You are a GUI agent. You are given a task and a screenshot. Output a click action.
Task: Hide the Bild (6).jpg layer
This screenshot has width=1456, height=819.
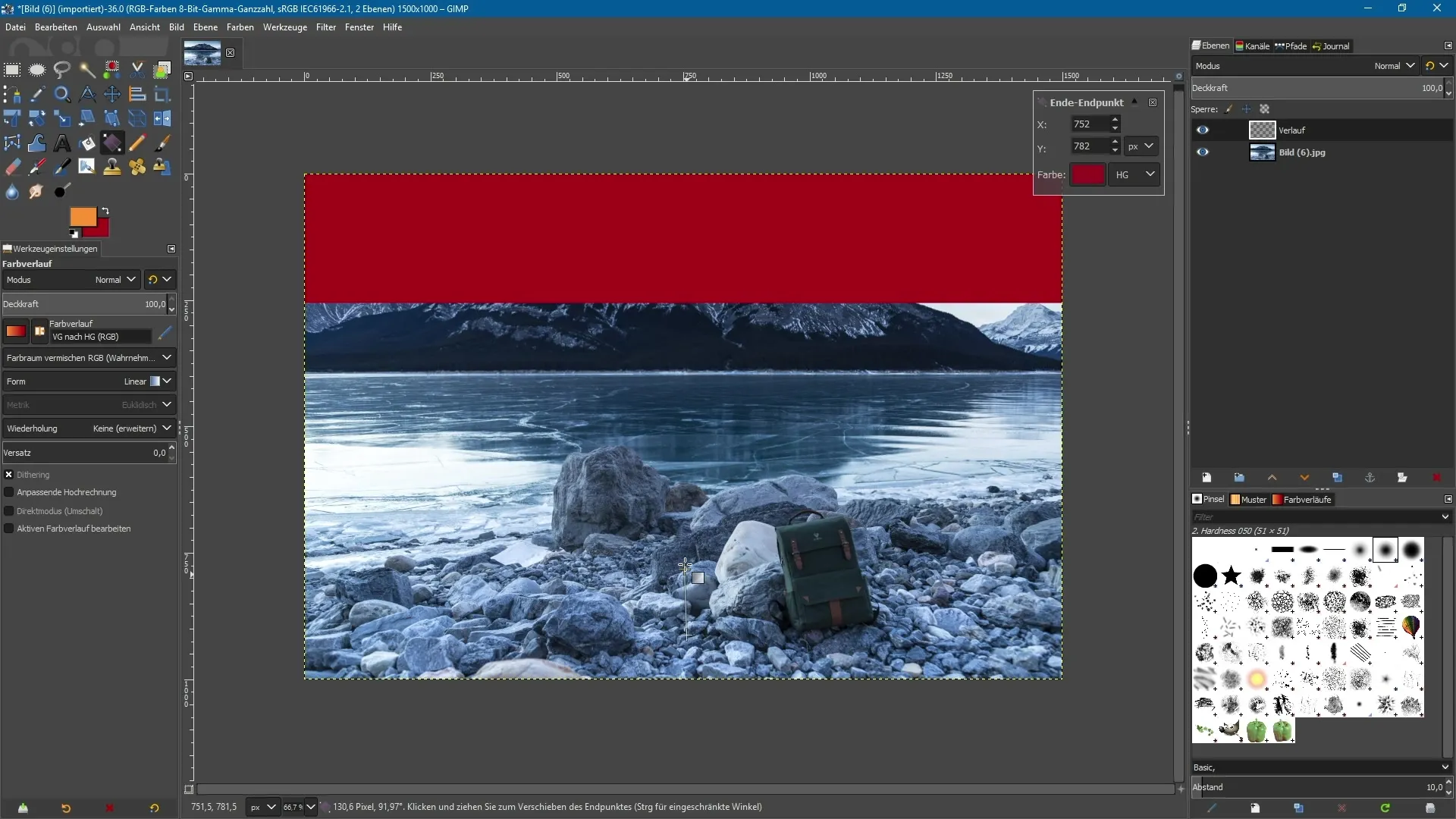point(1203,152)
